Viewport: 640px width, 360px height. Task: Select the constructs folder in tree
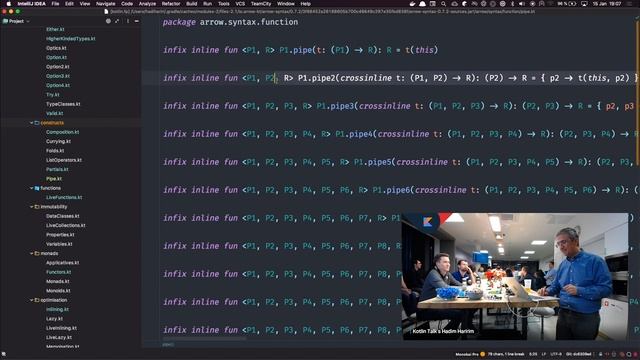[52, 123]
